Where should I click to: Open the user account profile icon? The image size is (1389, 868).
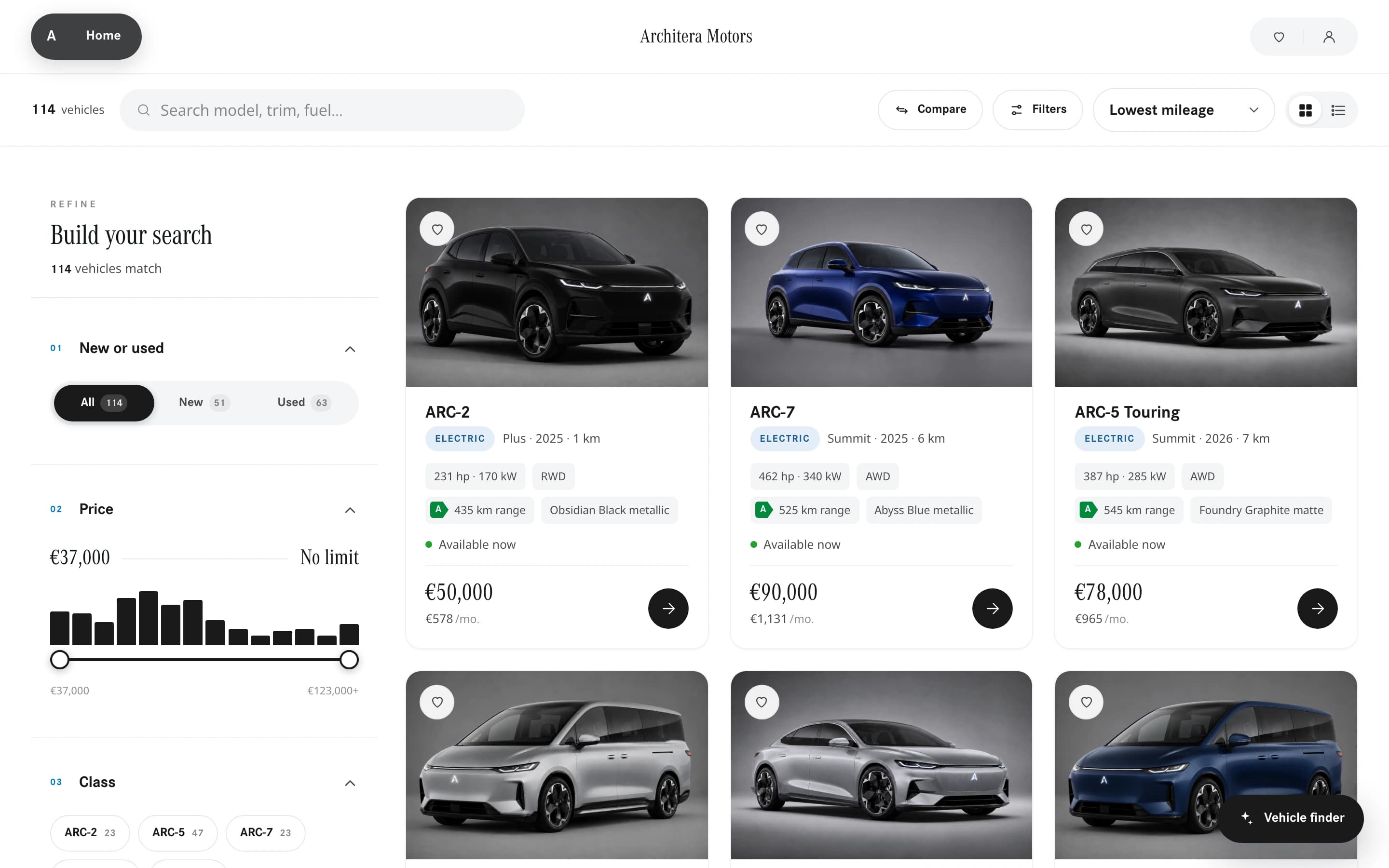1329,37
